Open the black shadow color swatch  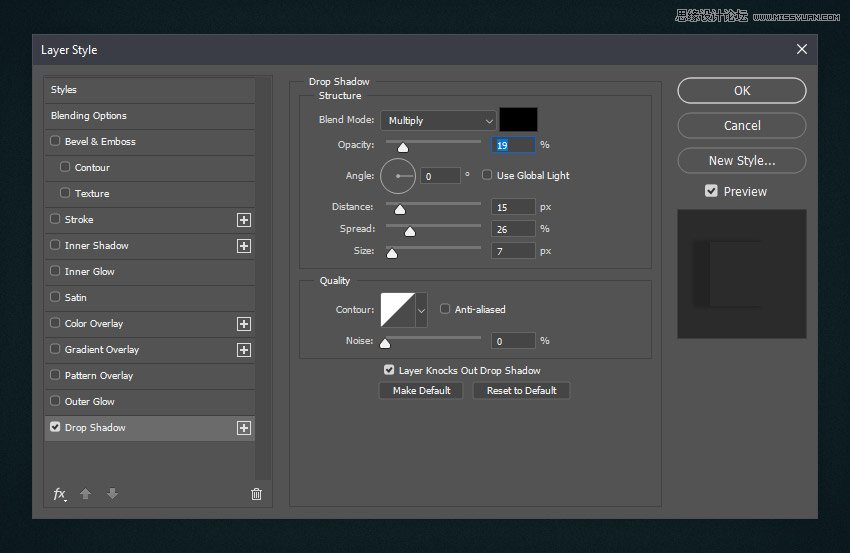[x=518, y=120]
